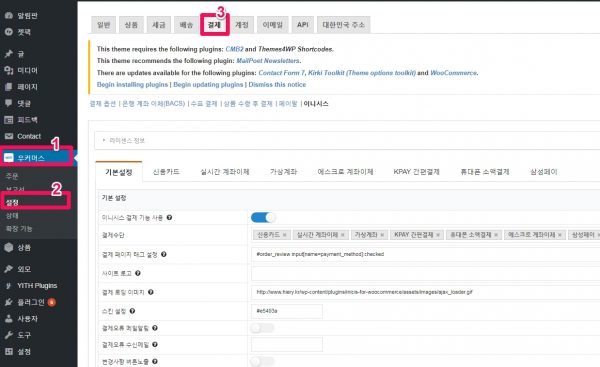Image resolution: width=600 pixels, height=367 pixels.
Task: Open the KPAY 간편결제 gateway tab
Action: [417, 172]
